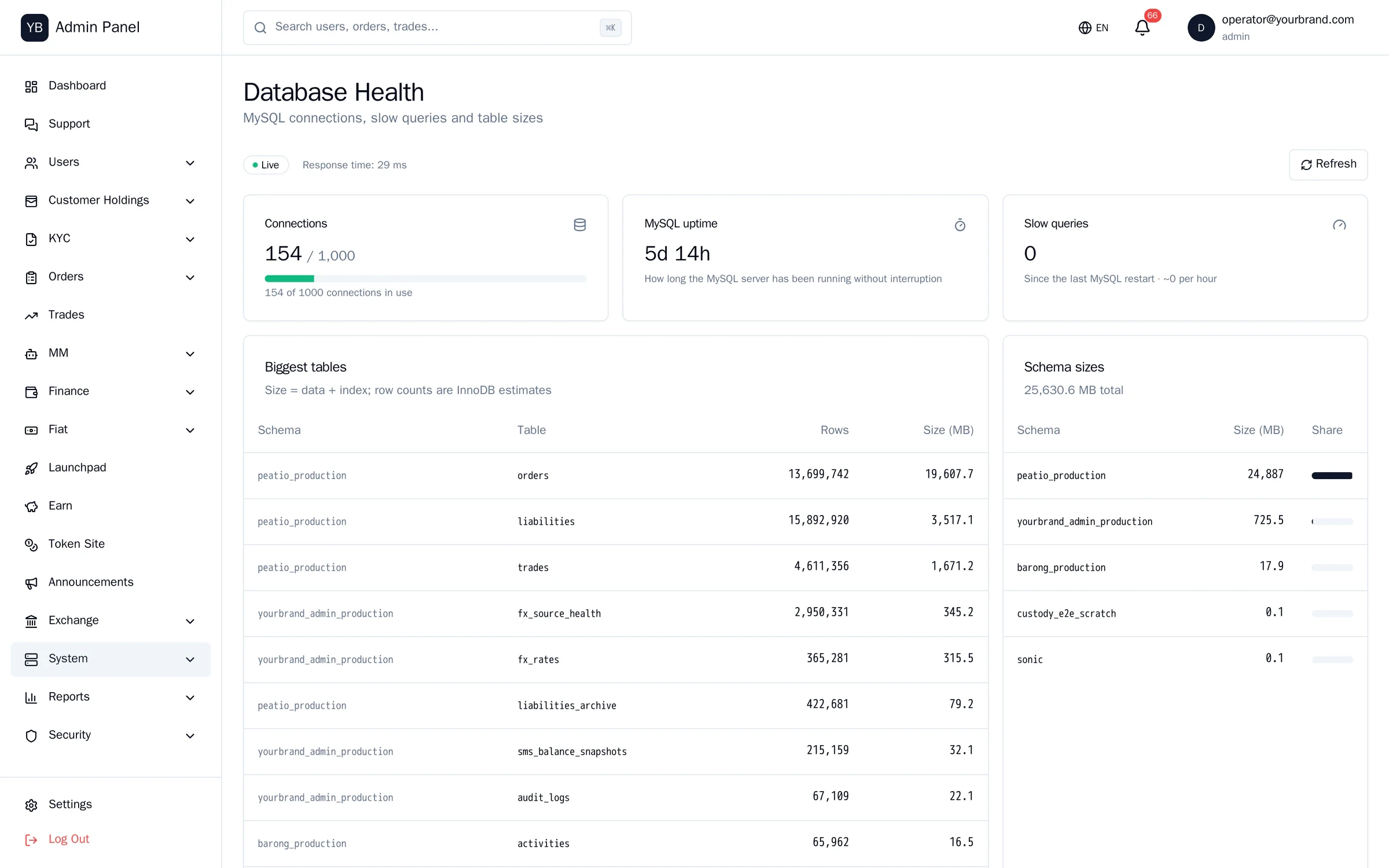Open the Exchange menu item
Viewport: 1389px width, 868px height.
point(111,621)
